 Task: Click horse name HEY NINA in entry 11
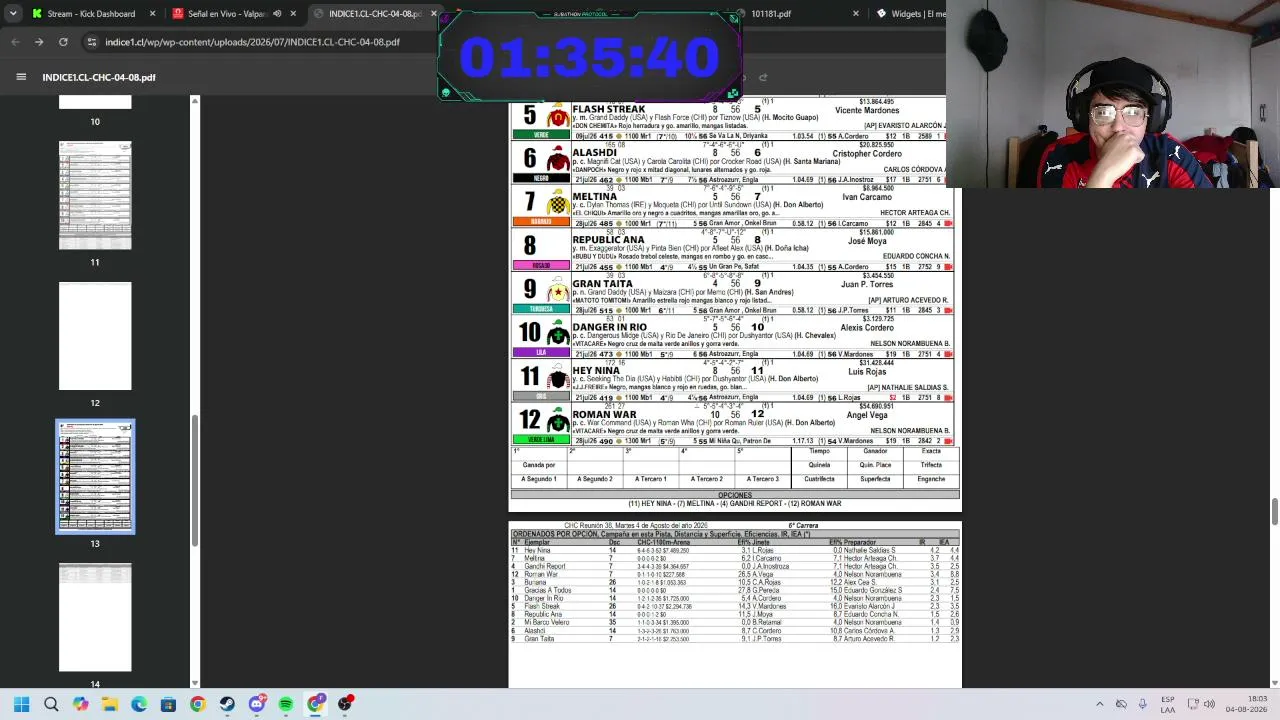(x=596, y=371)
